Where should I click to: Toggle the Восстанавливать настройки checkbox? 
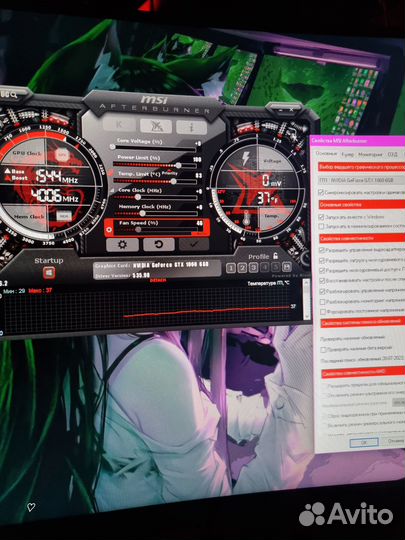coord(322,281)
